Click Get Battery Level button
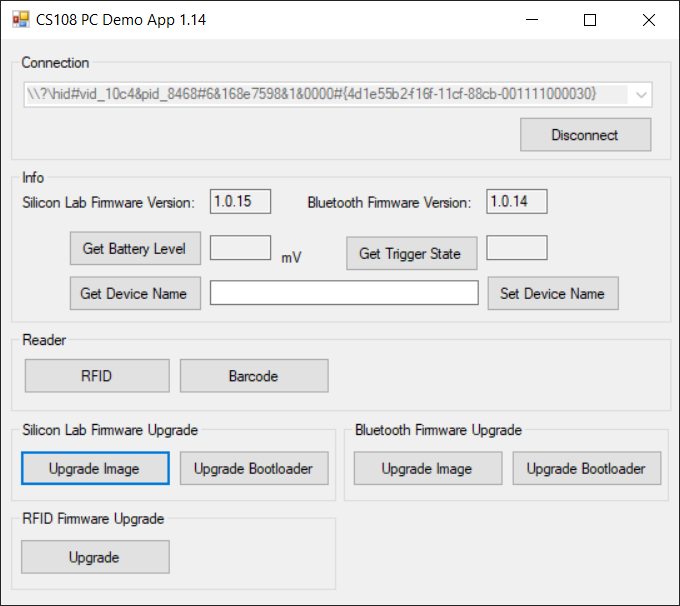This screenshot has width=680, height=606. click(135, 249)
